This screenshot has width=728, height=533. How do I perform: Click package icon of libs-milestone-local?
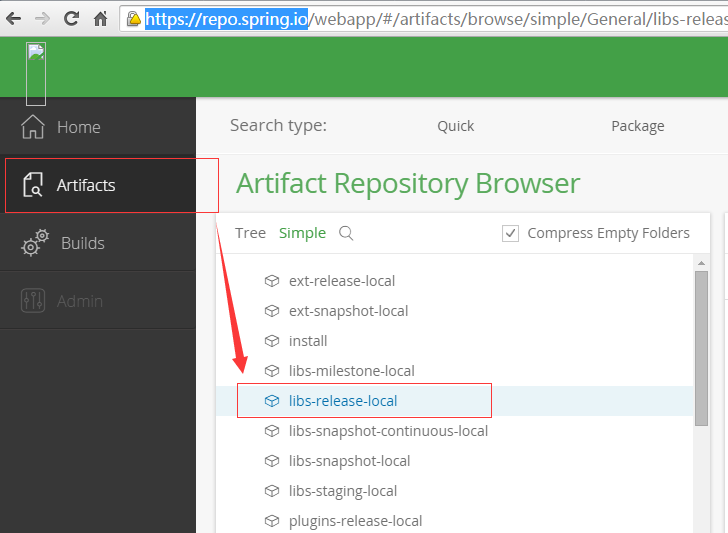tap(272, 371)
